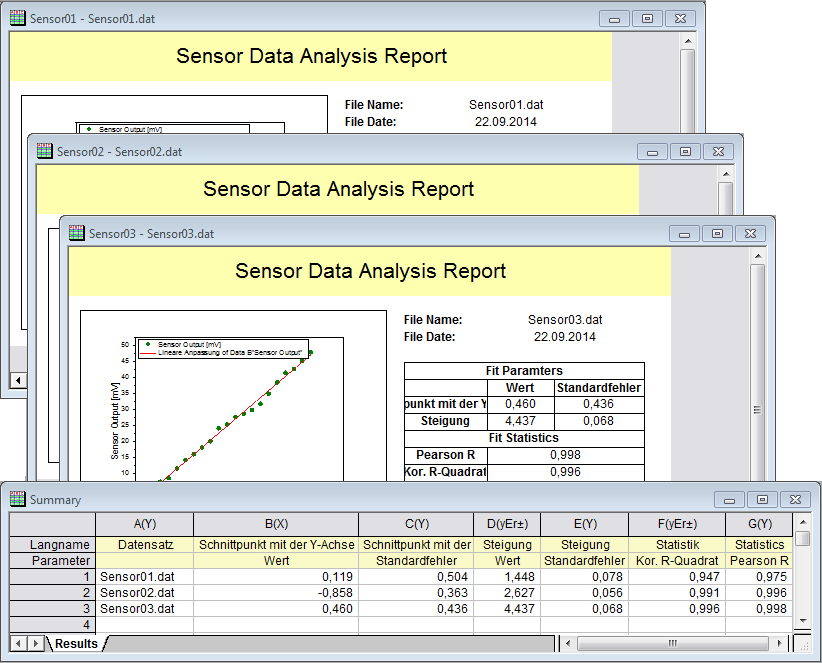Click the -0,858 intercept value cell
Viewport: 822px width, 663px height.
[x=276, y=592]
